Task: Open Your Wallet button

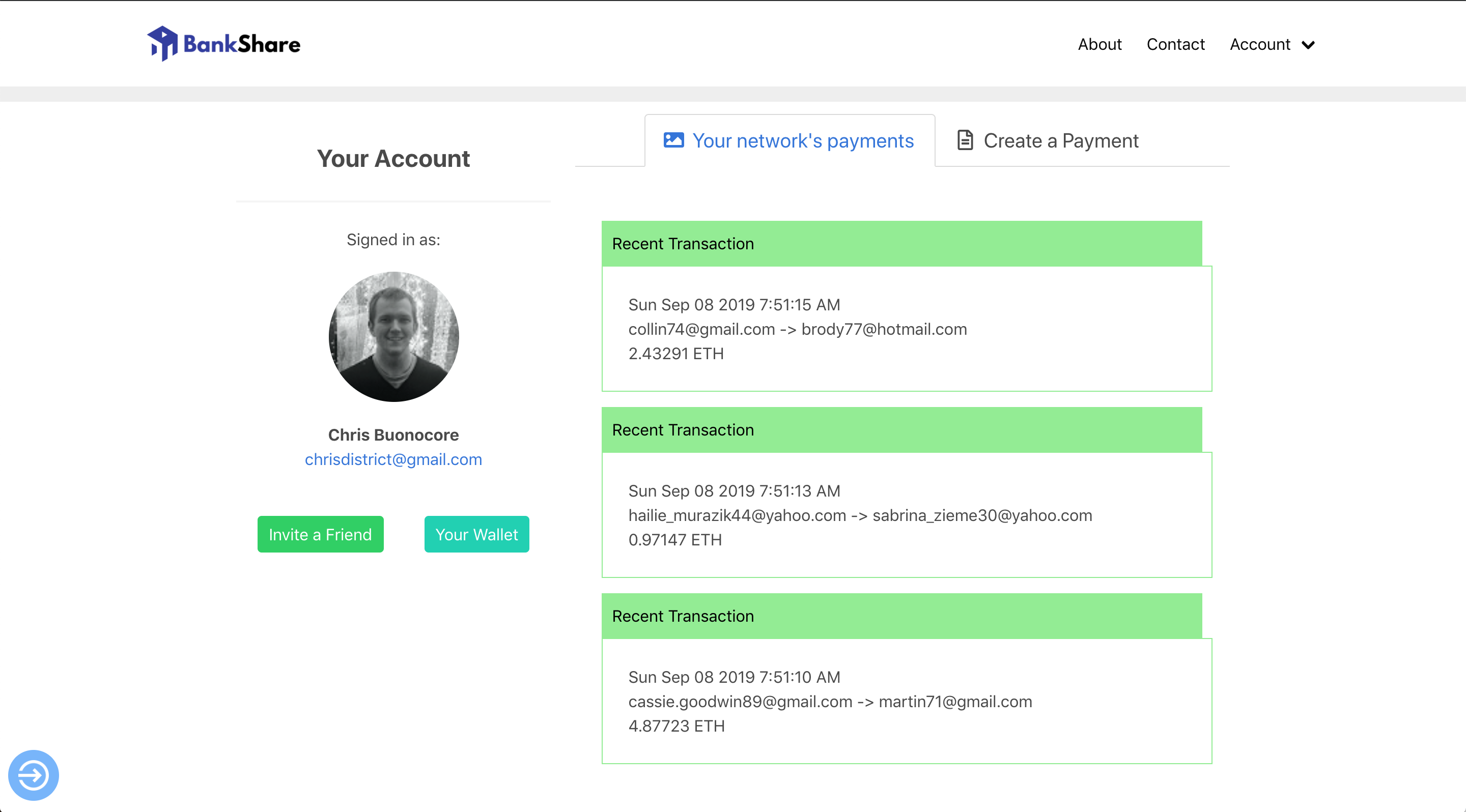Action: (x=476, y=534)
